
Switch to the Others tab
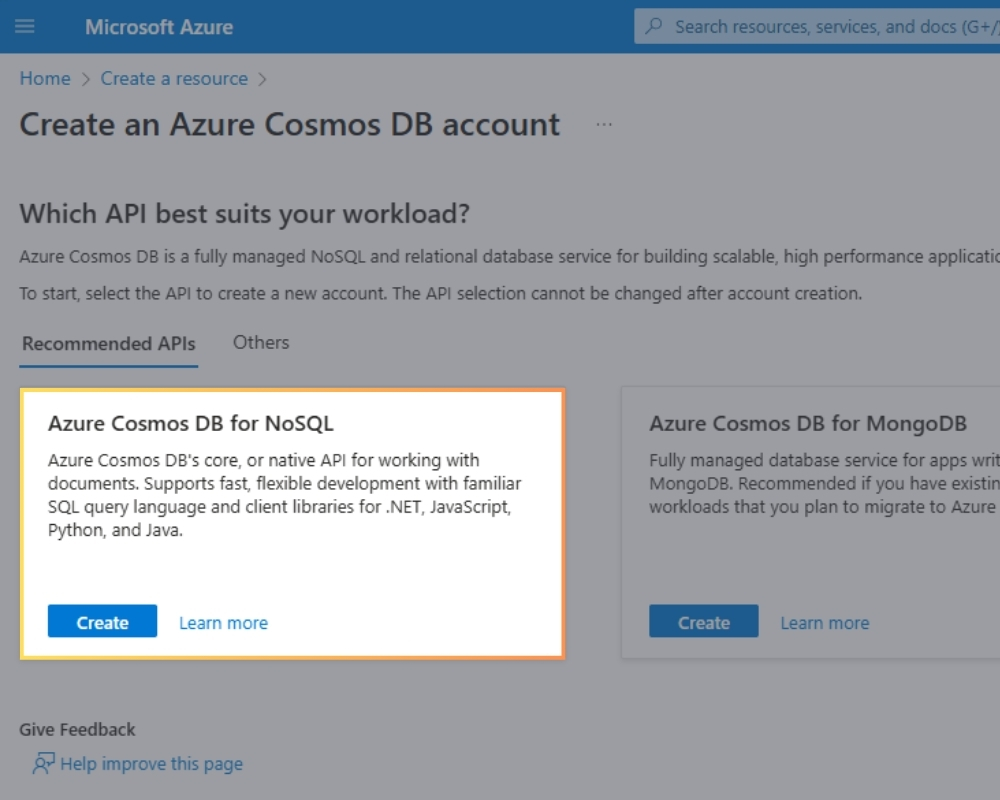point(261,343)
